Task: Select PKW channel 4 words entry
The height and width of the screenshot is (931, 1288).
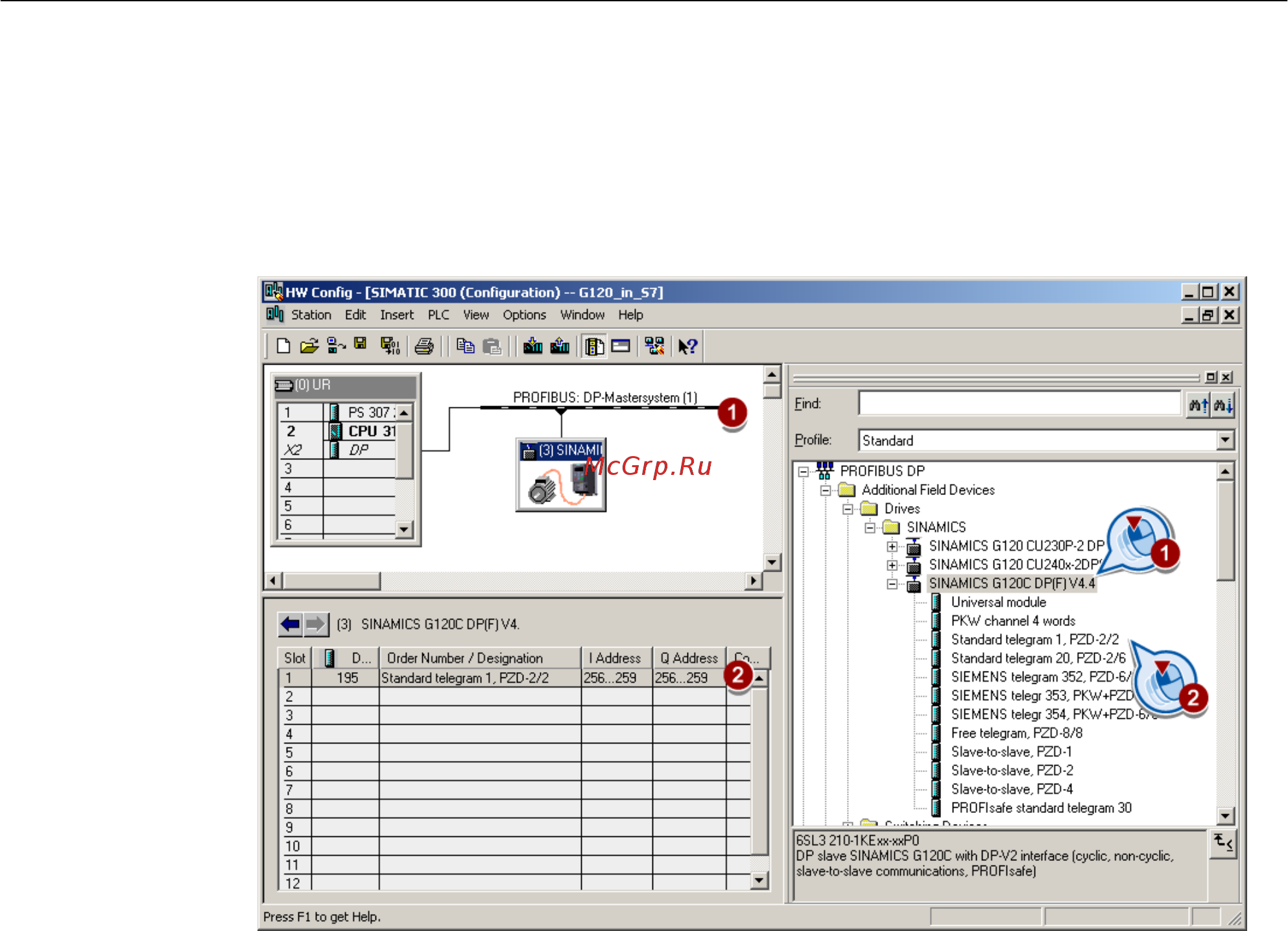Action: [x=1013, y=621]
